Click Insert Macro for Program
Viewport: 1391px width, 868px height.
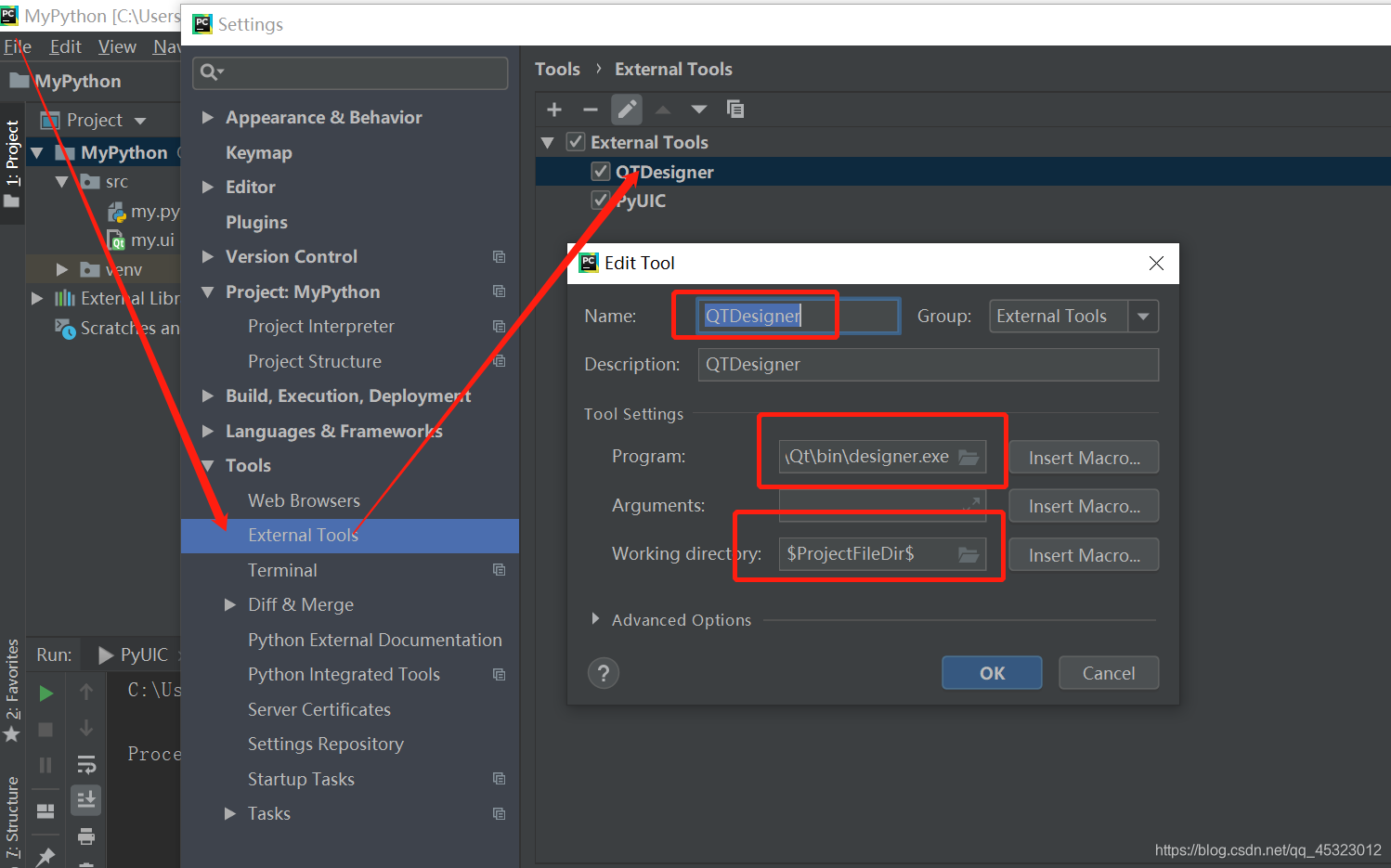point(1084,458)
